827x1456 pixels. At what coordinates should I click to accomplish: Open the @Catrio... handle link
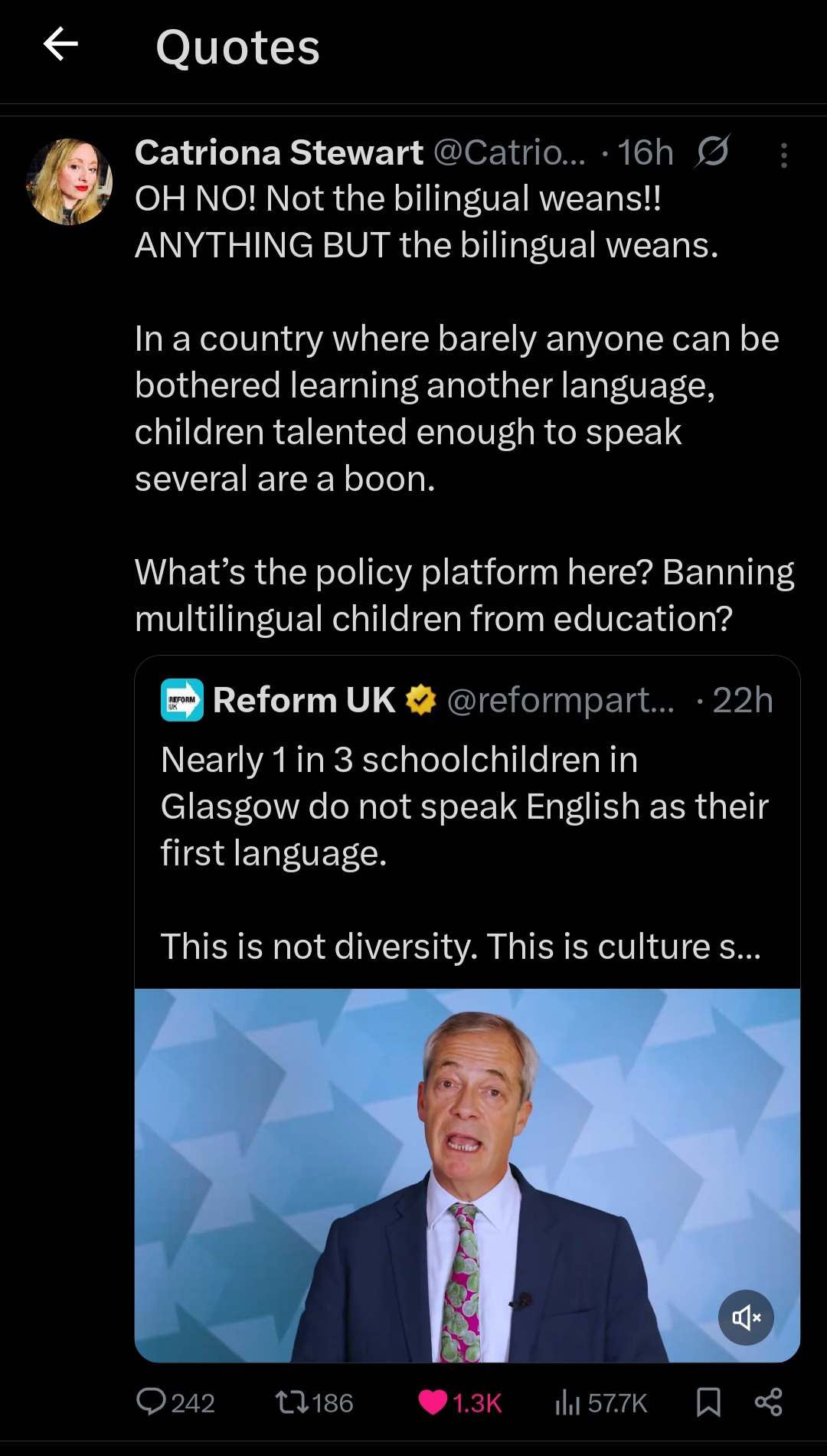tap(510, 152)
